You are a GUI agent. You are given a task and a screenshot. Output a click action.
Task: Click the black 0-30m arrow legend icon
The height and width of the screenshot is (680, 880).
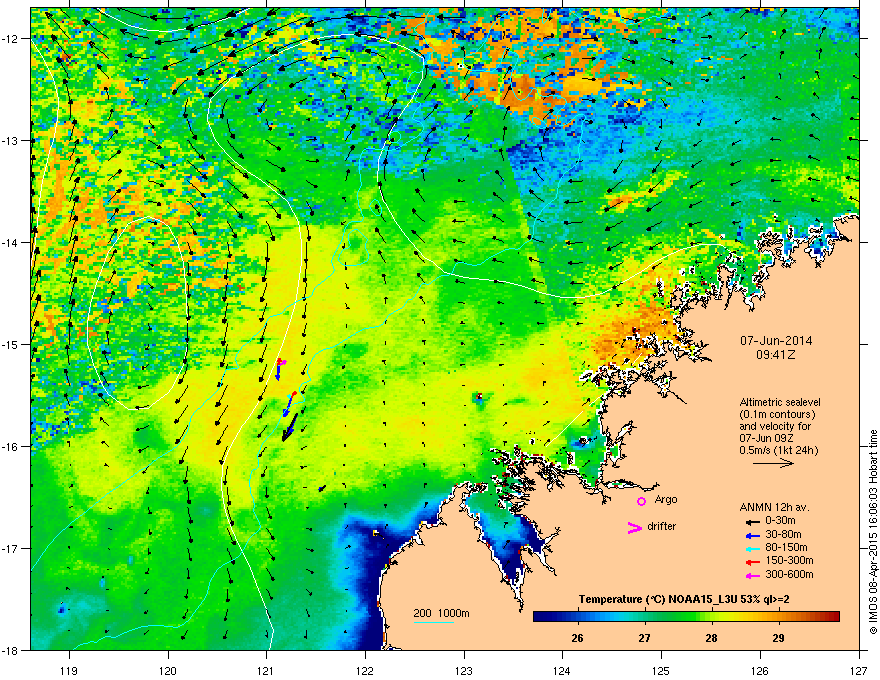coord(751,522)
